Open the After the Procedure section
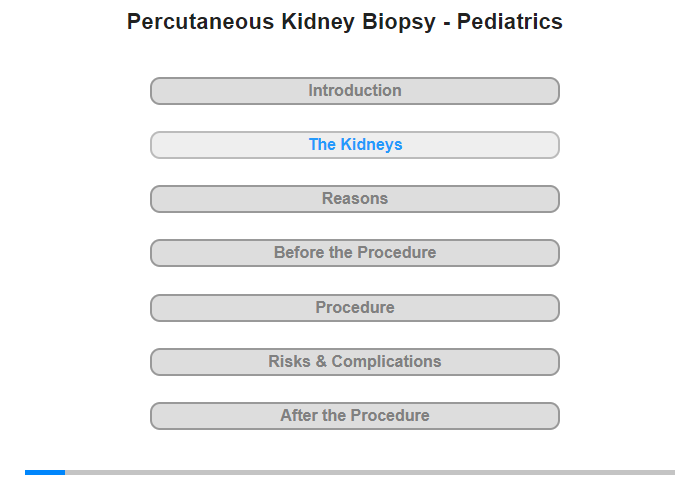The image size is (700, 480). pyautogui.click(x=355, y=416)
